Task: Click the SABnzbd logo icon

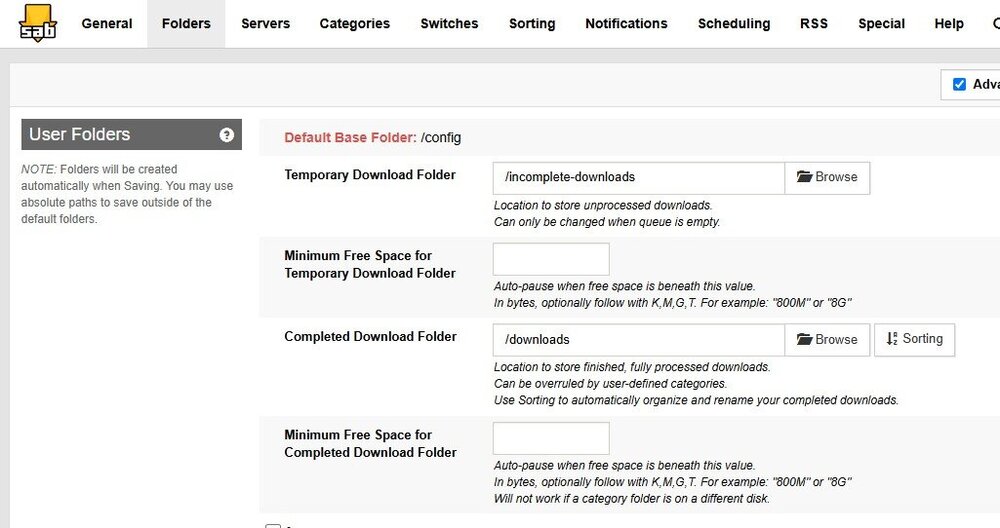Action: [38, 23]
